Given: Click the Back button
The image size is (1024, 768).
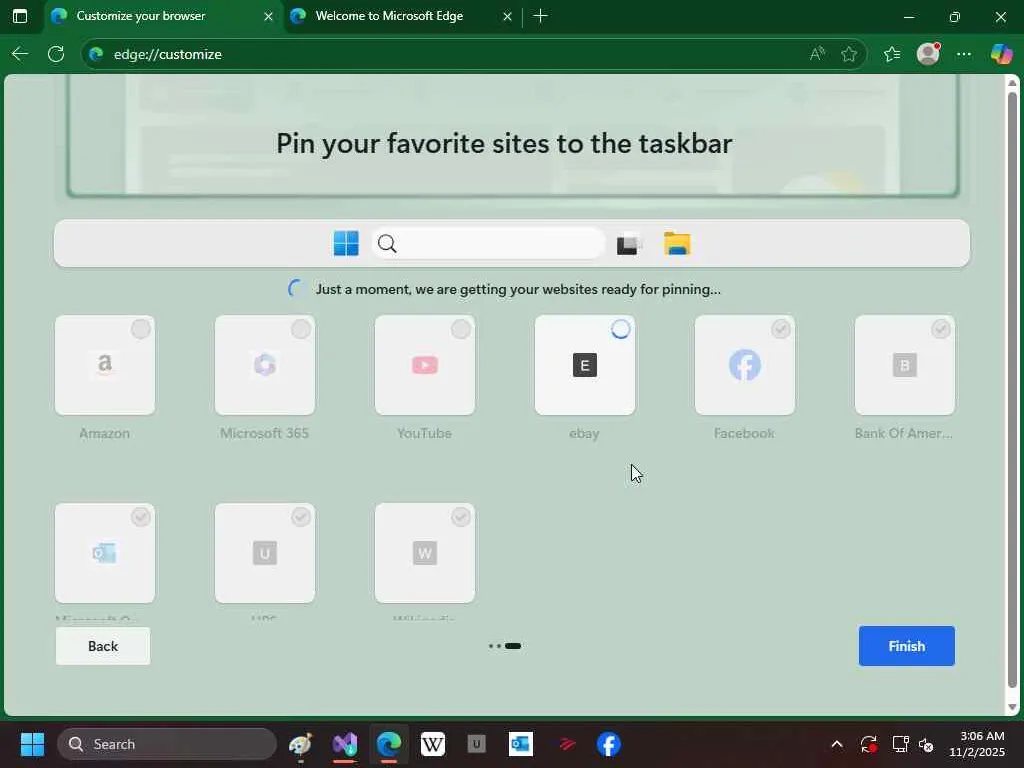Looking at the screenshot, I should [103, 646].
